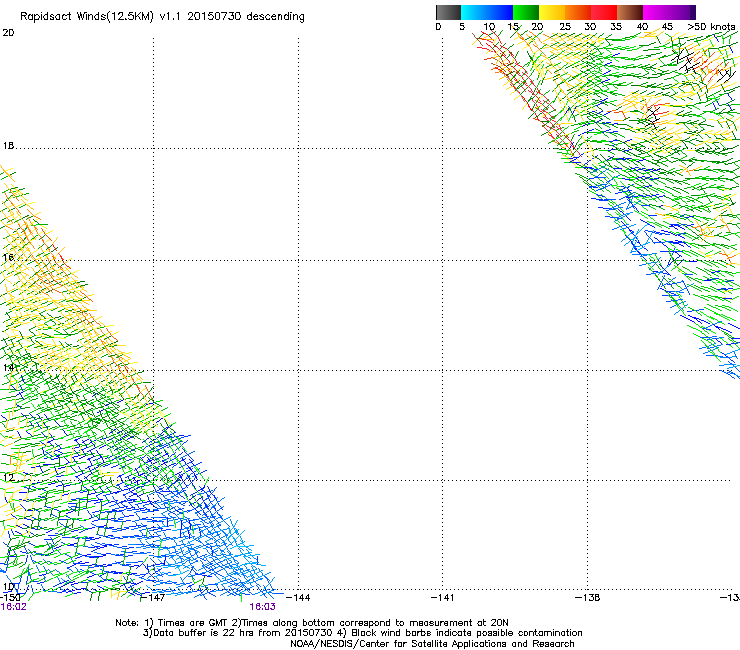This screenshot has width=740, height=650.
Task: Click the dark purple 45-50 knots segment
Action: [682, 12]
